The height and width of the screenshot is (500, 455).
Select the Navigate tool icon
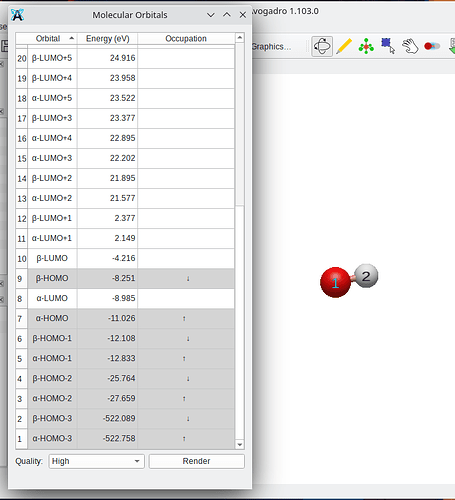click(322, 46)
